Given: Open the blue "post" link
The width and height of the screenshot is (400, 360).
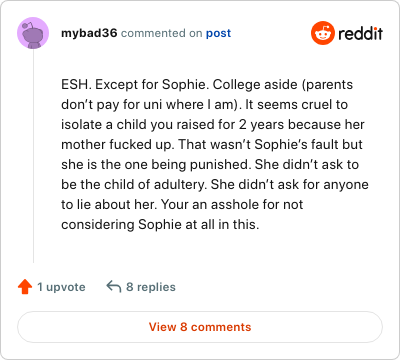Looking at the screenshot, I should click(x=218, y=33).
